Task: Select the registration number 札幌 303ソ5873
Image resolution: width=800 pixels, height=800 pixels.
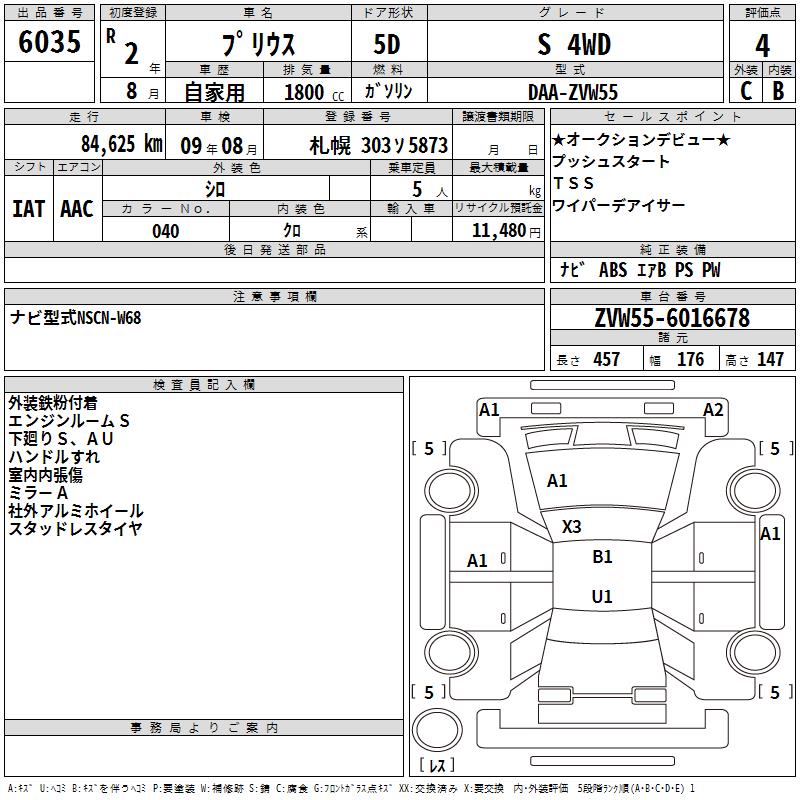Action: 379,146
